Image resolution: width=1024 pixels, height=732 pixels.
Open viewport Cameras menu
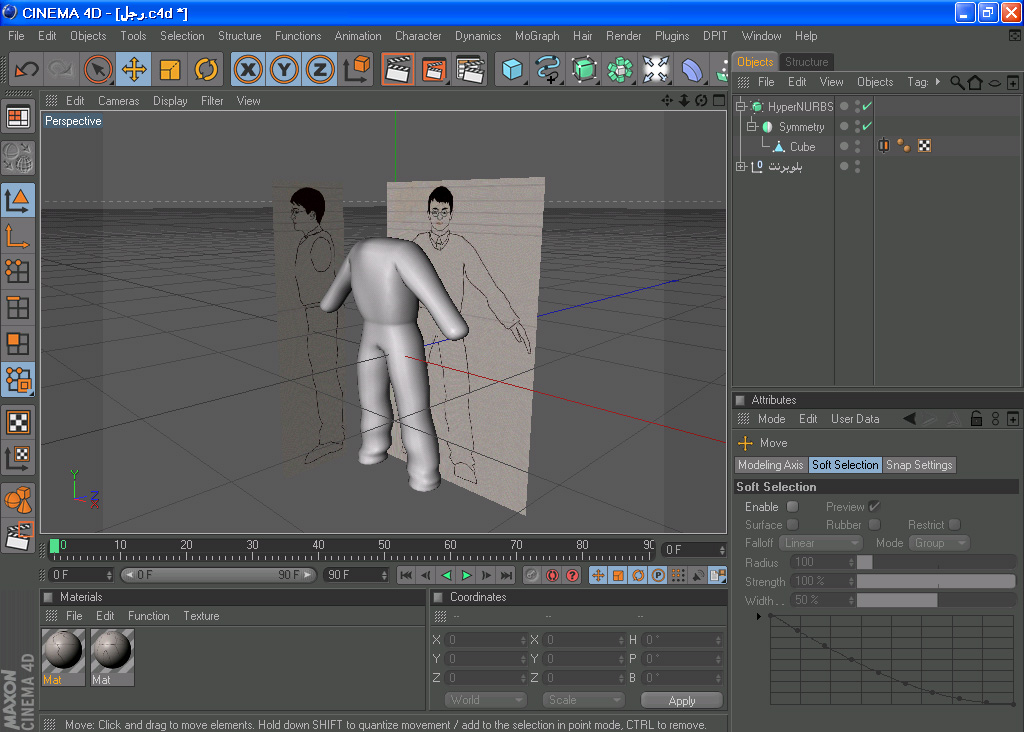click(118, 101)
